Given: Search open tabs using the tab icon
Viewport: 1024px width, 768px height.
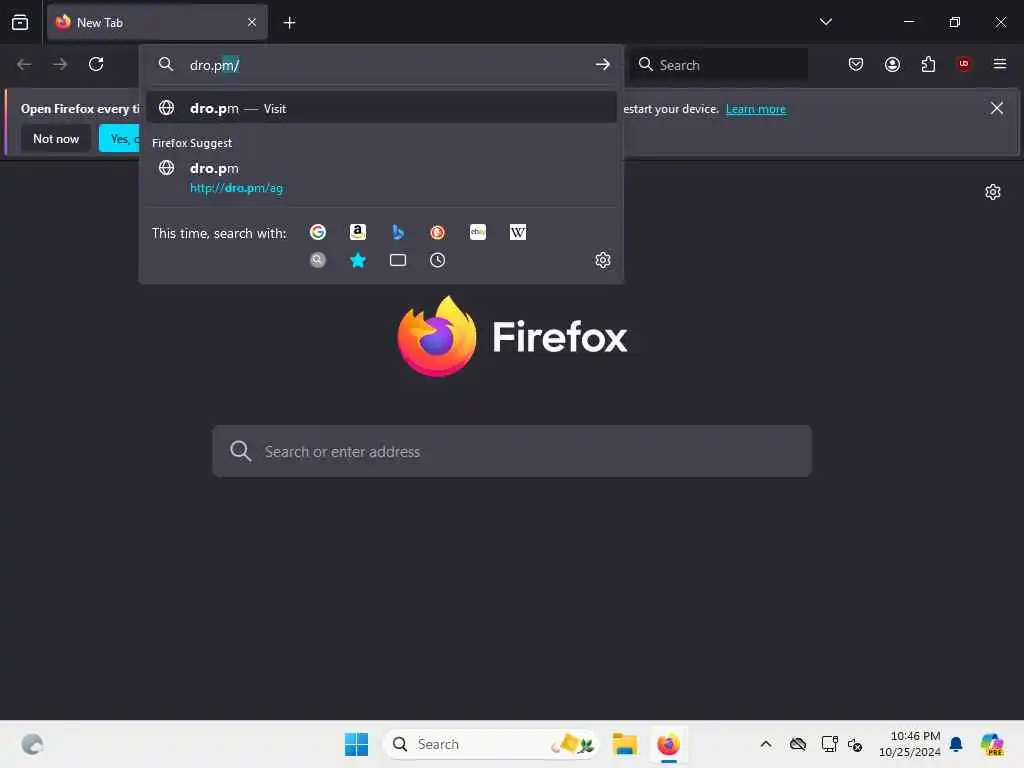Looking at the screenshot, I should [398, 261].
